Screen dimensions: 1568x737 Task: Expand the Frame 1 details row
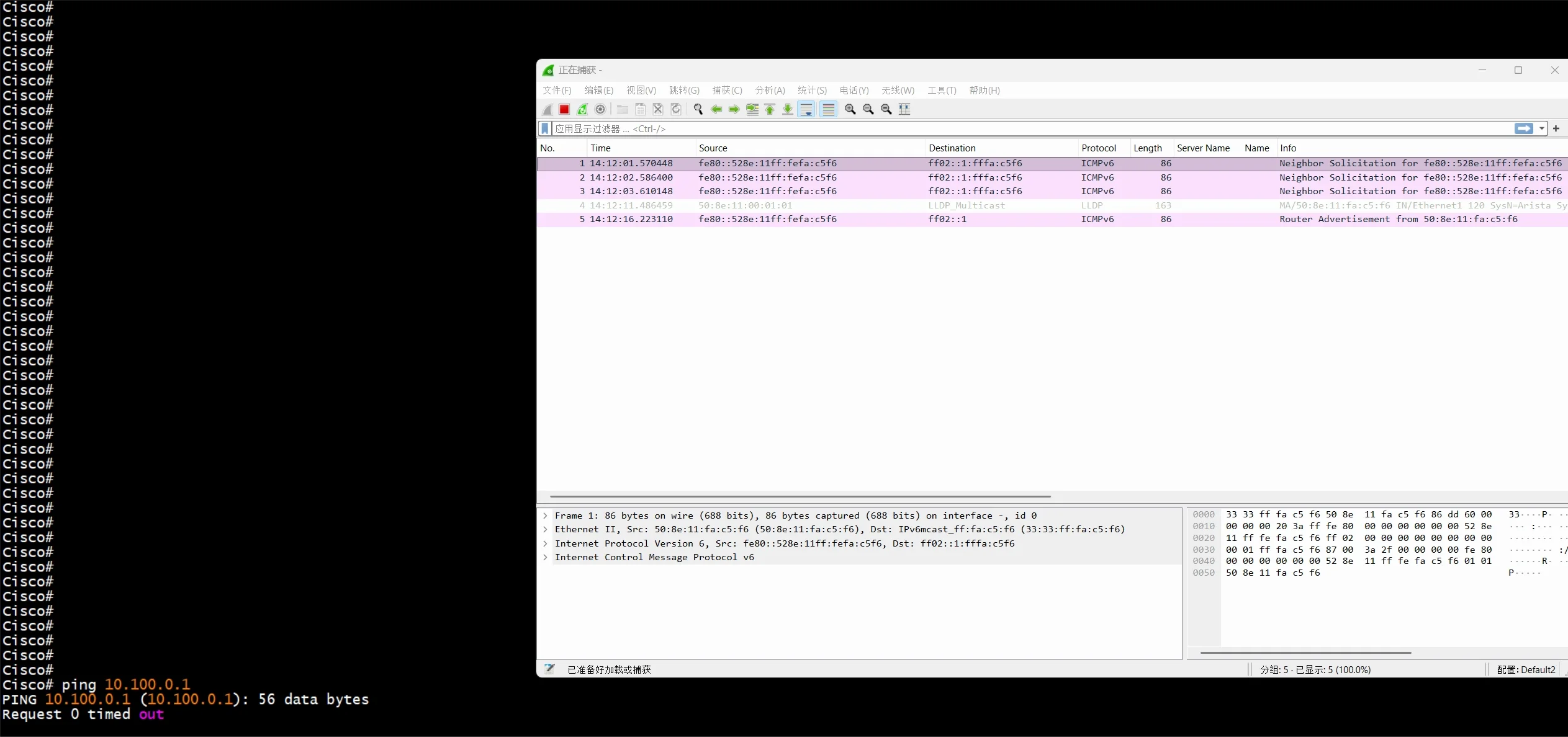pyautogui.click(x=545, y=516)
